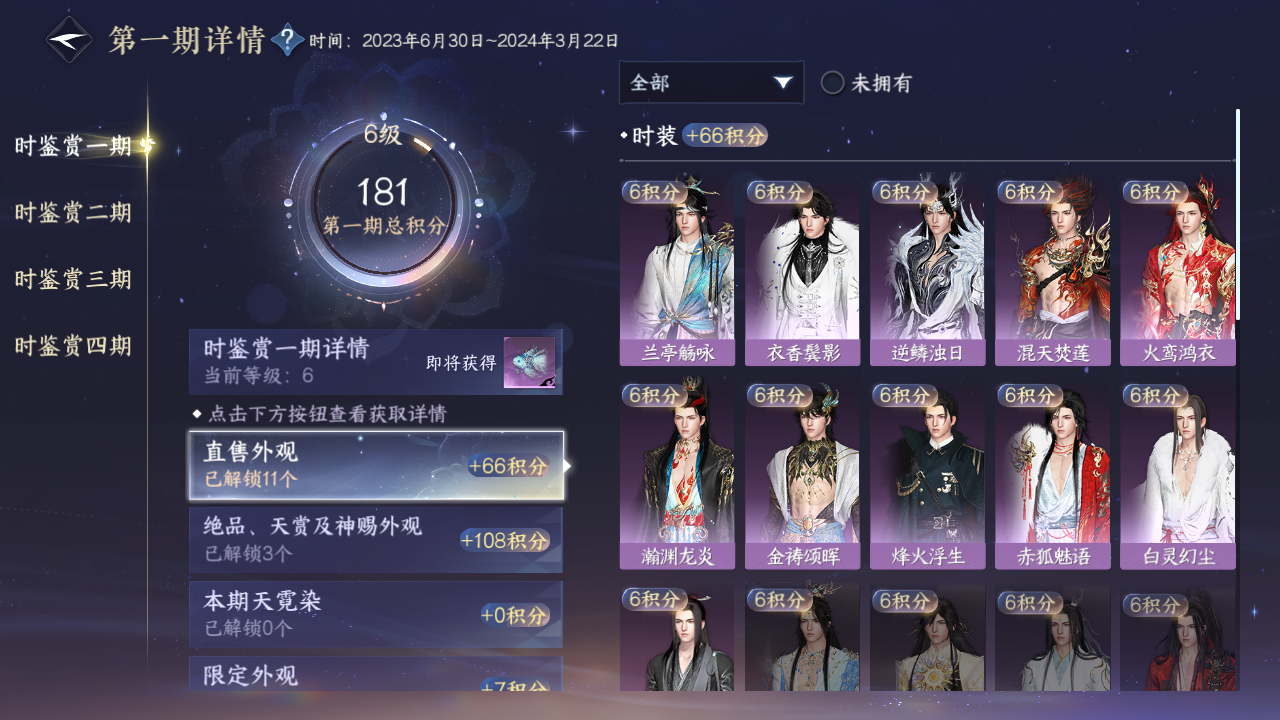Click the back arrow icon at top left
The width and height of the screenshot is (1280, 720).
click(69, 40)
